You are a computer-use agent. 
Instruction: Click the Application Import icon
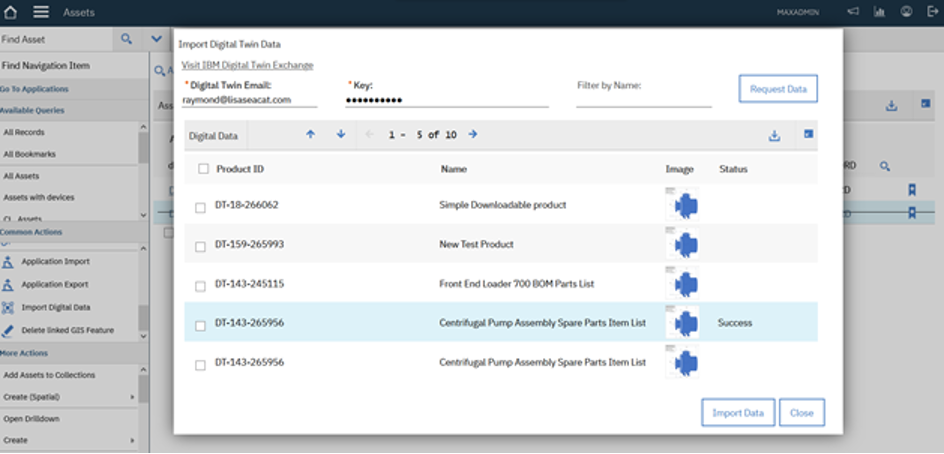(8, 262)
